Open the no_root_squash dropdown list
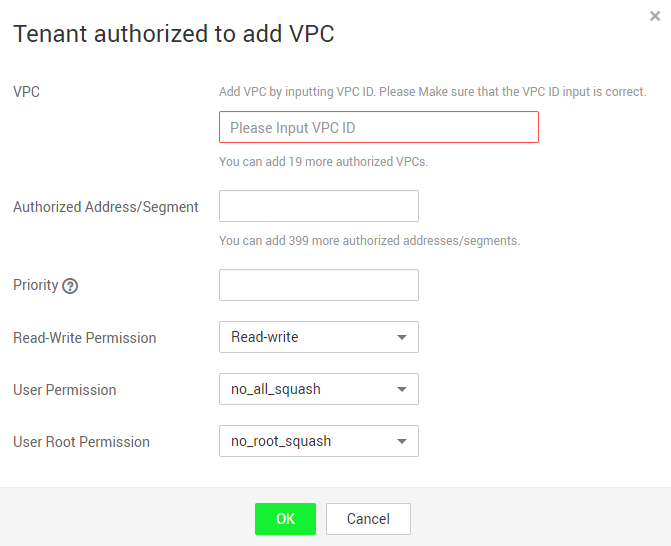Screen dimensions: 671x546 point(319,441)
